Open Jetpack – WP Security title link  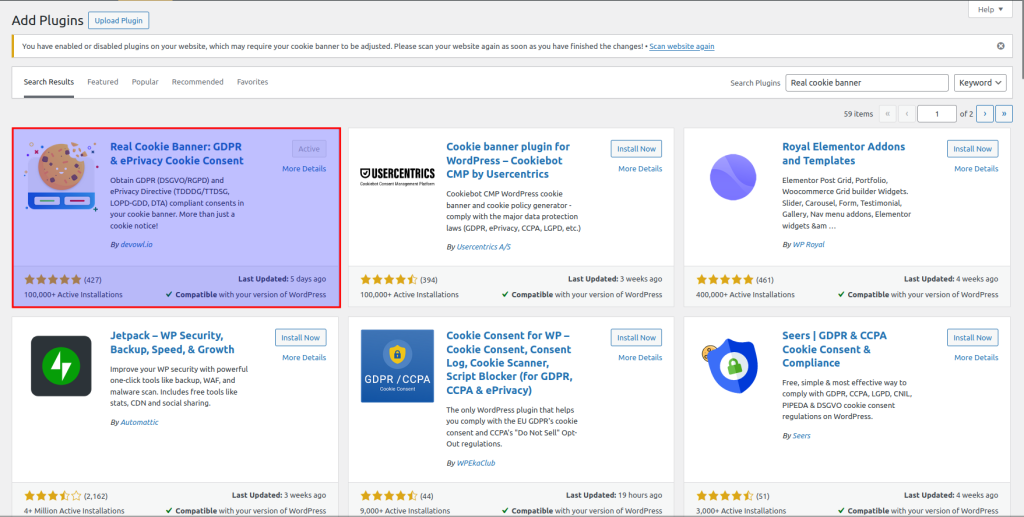172,342
